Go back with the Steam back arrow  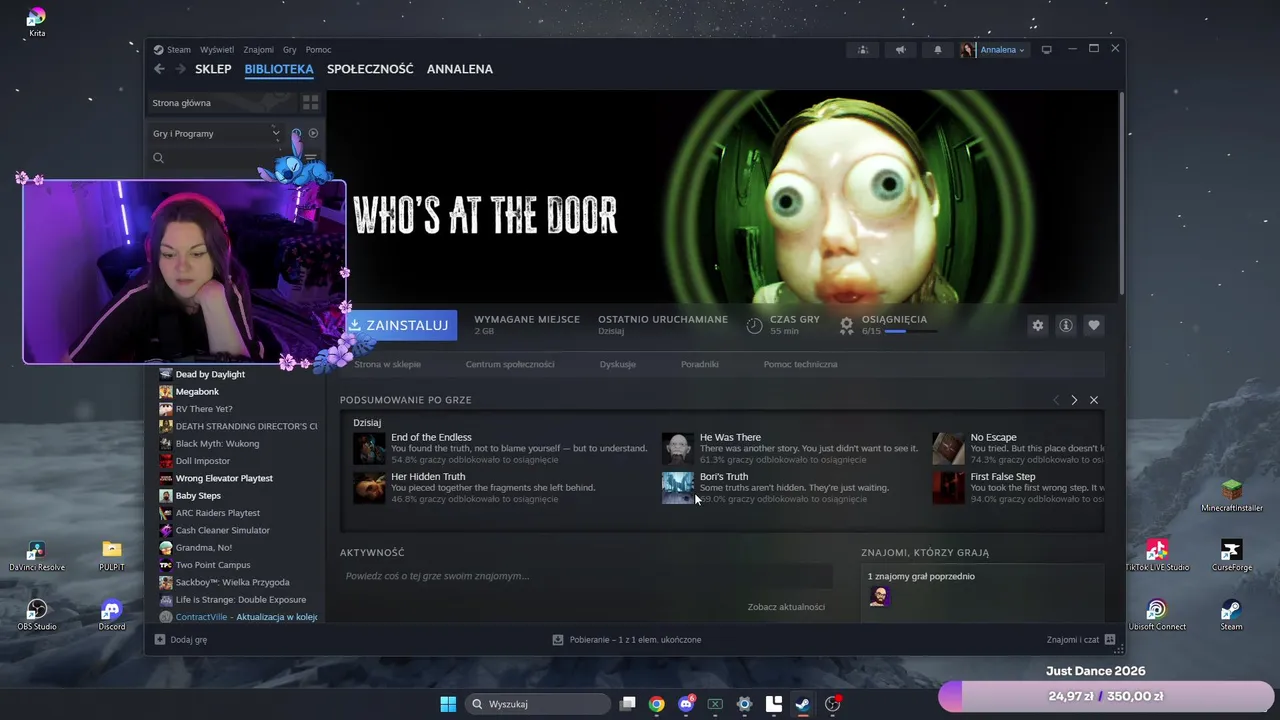(x=159, y=69)
